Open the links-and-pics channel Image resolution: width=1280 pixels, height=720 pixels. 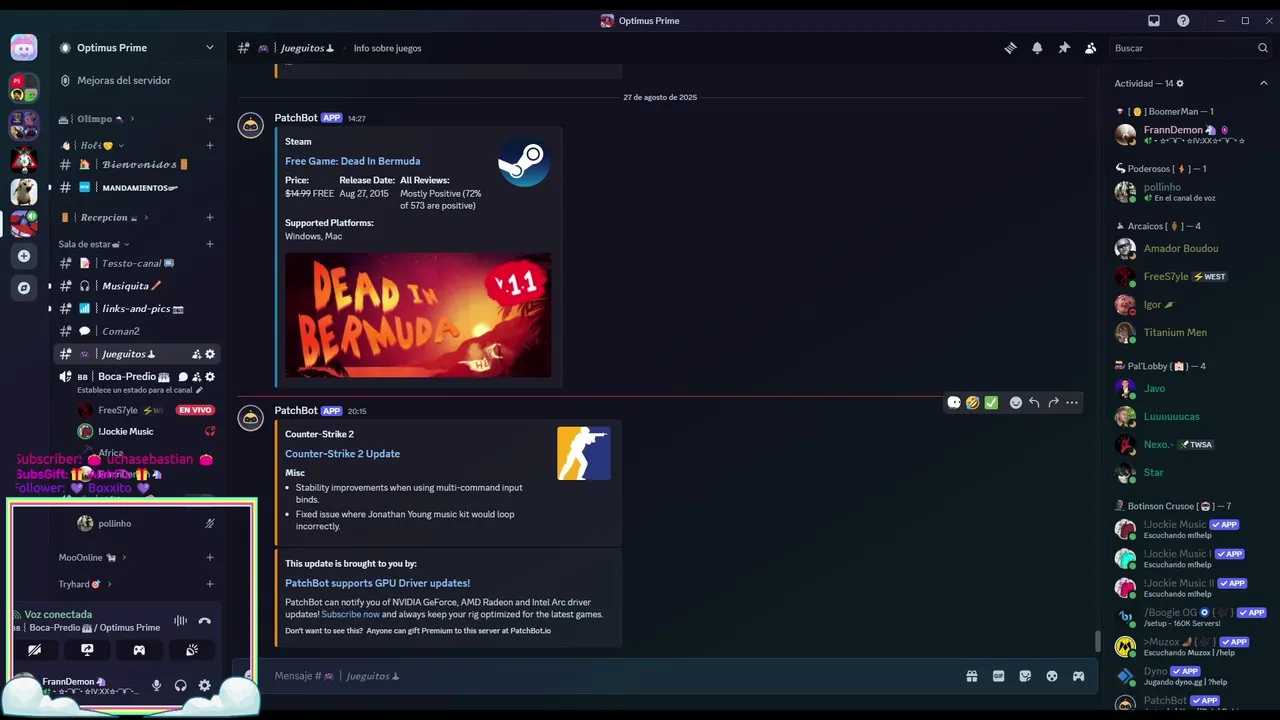(x=136, y=308)
